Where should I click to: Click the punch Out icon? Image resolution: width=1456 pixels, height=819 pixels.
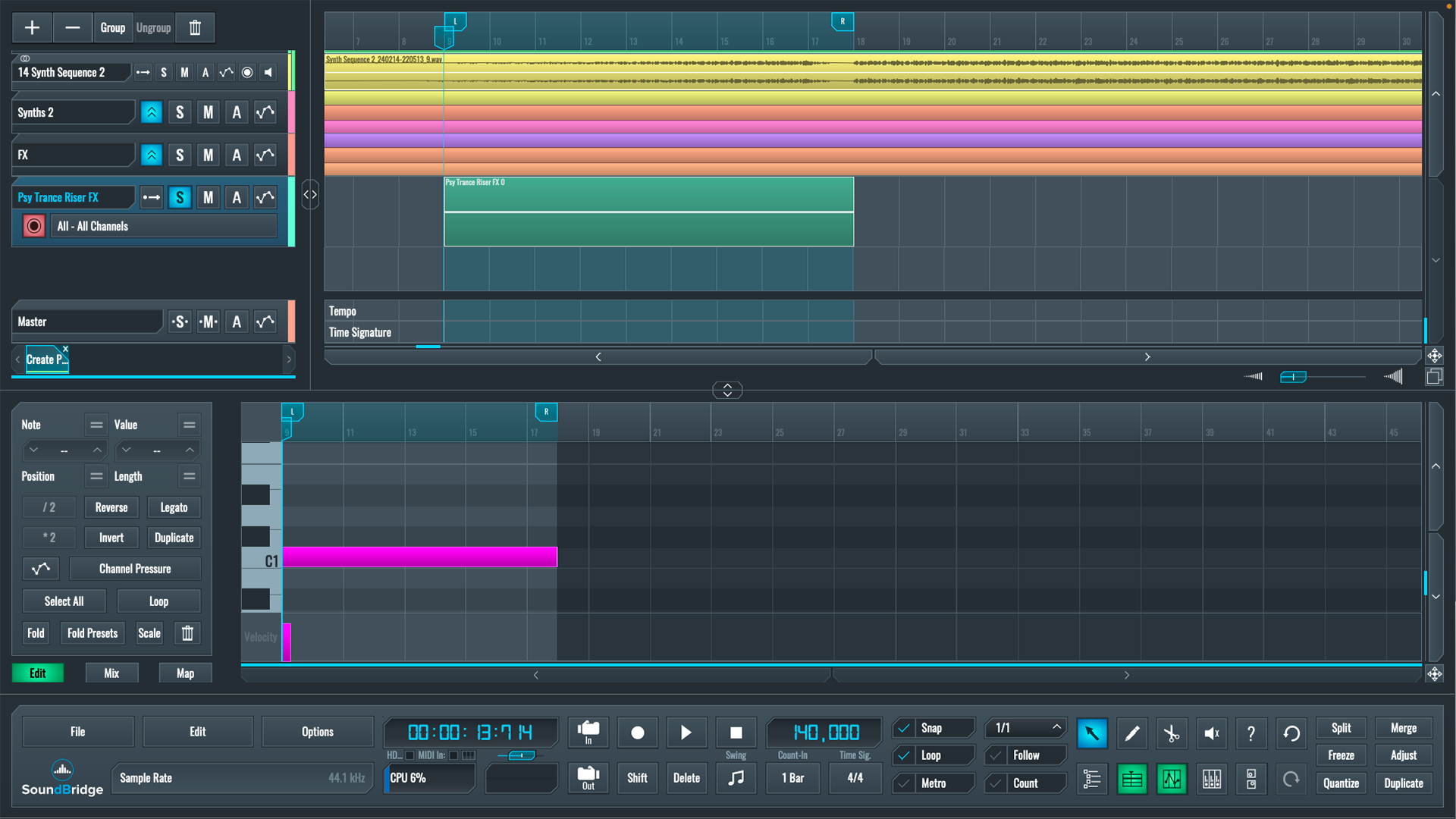click(588, 778)
